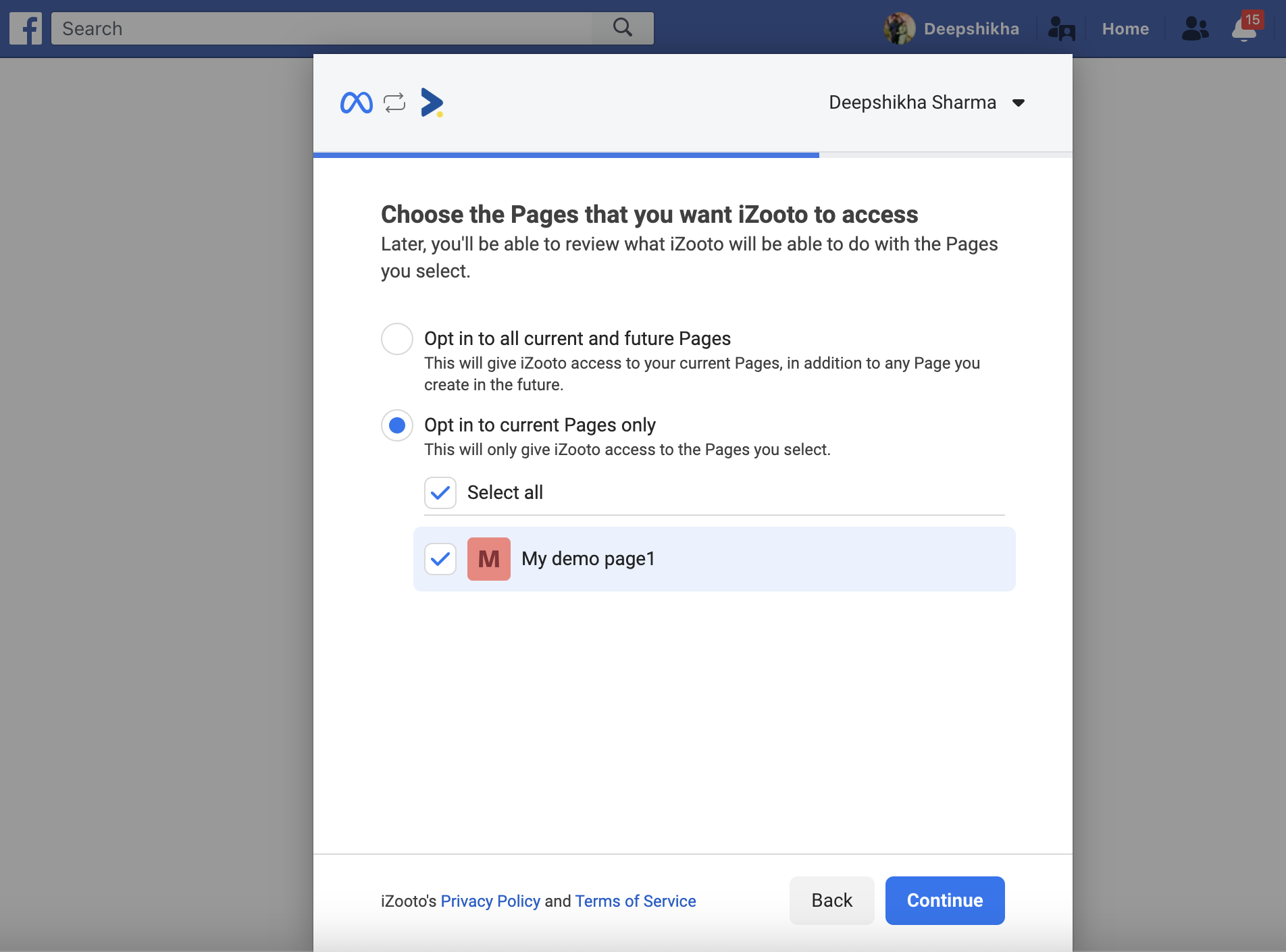Open notifications bell with 15 badge
Screen dimensions: 1286x952
point(1246,27)
